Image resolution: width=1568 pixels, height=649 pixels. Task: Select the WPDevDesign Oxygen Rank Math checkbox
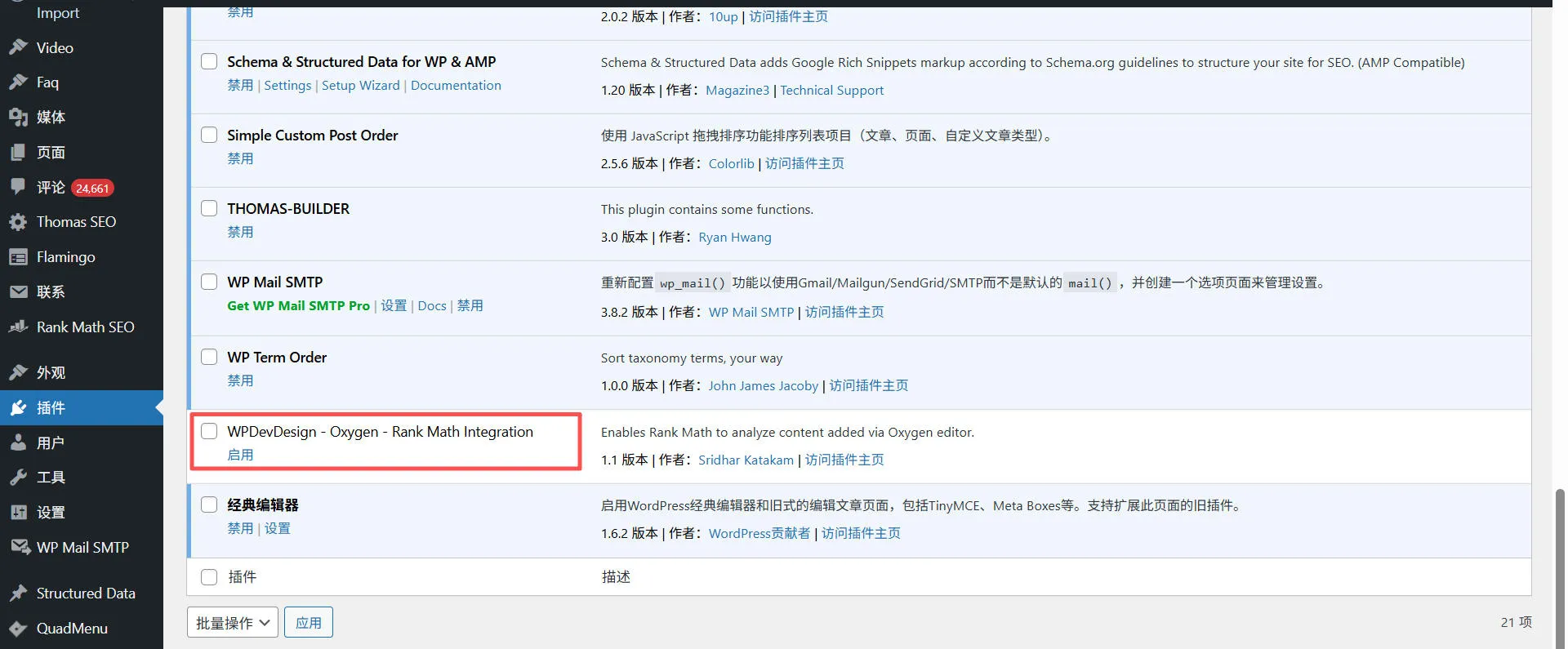(209, 432)
